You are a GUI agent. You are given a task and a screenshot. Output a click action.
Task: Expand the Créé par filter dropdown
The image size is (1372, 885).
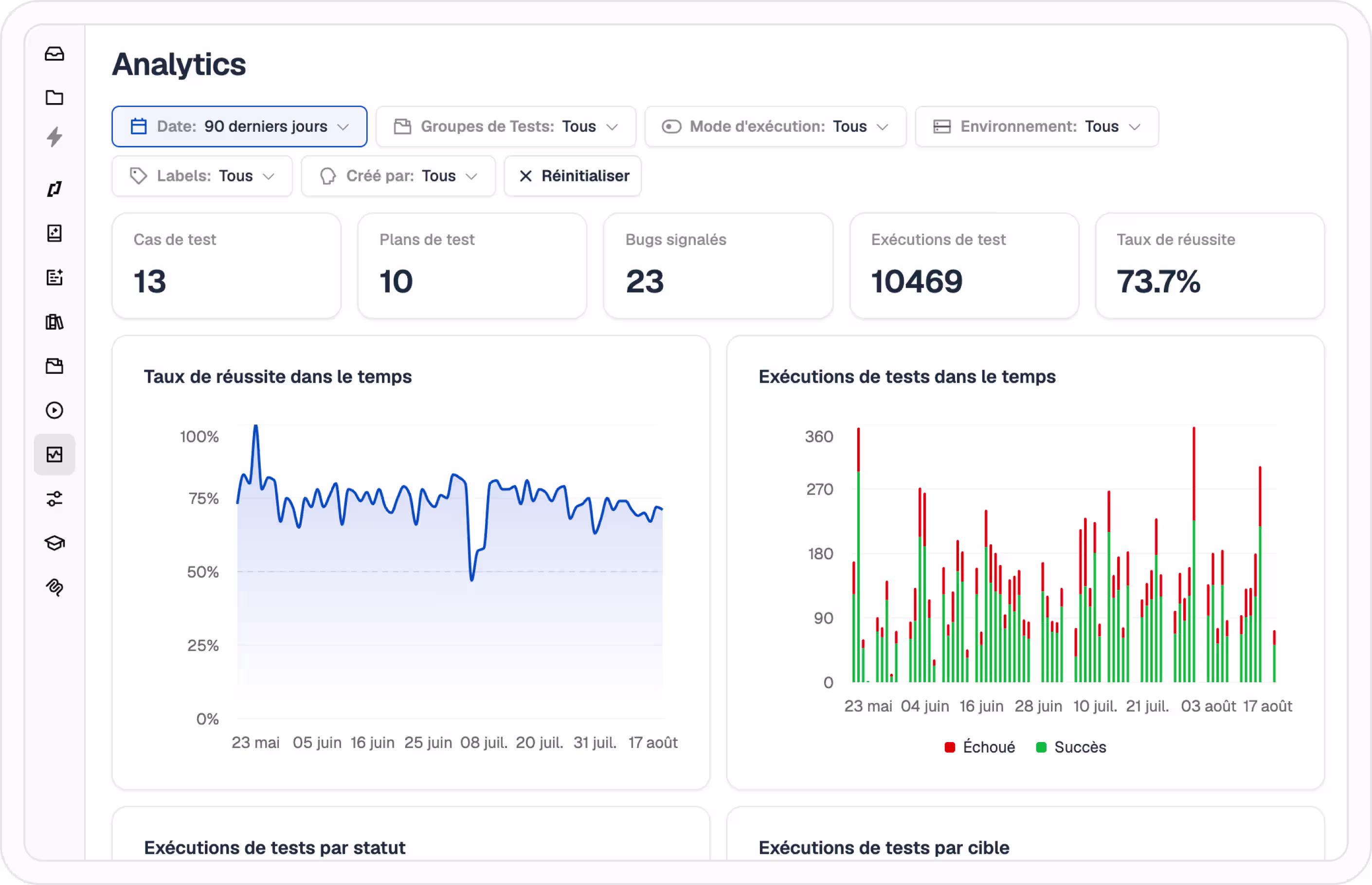tap(398, 176)
